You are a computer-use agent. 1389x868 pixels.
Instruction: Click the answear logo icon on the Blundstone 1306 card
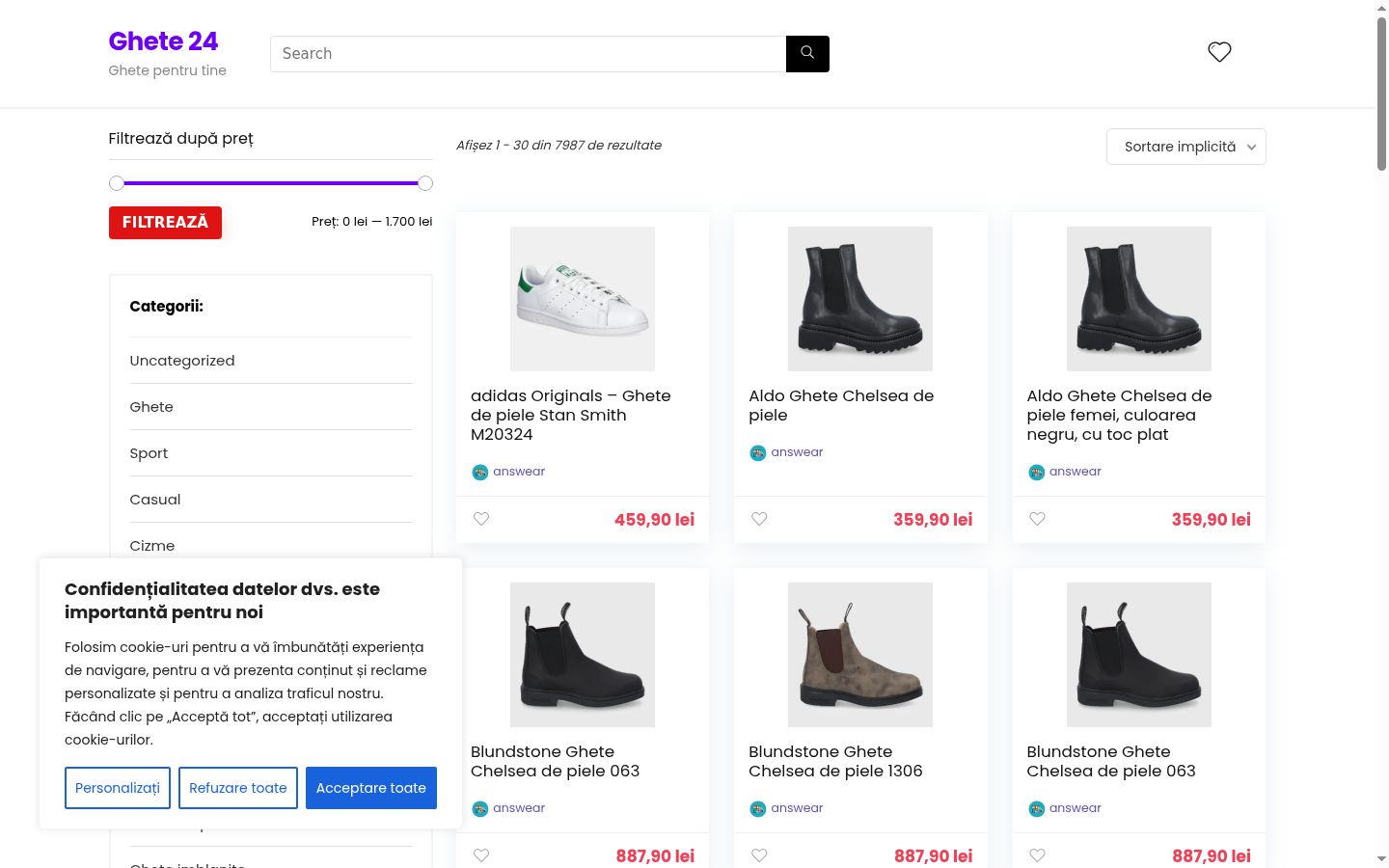coord(757,808)
